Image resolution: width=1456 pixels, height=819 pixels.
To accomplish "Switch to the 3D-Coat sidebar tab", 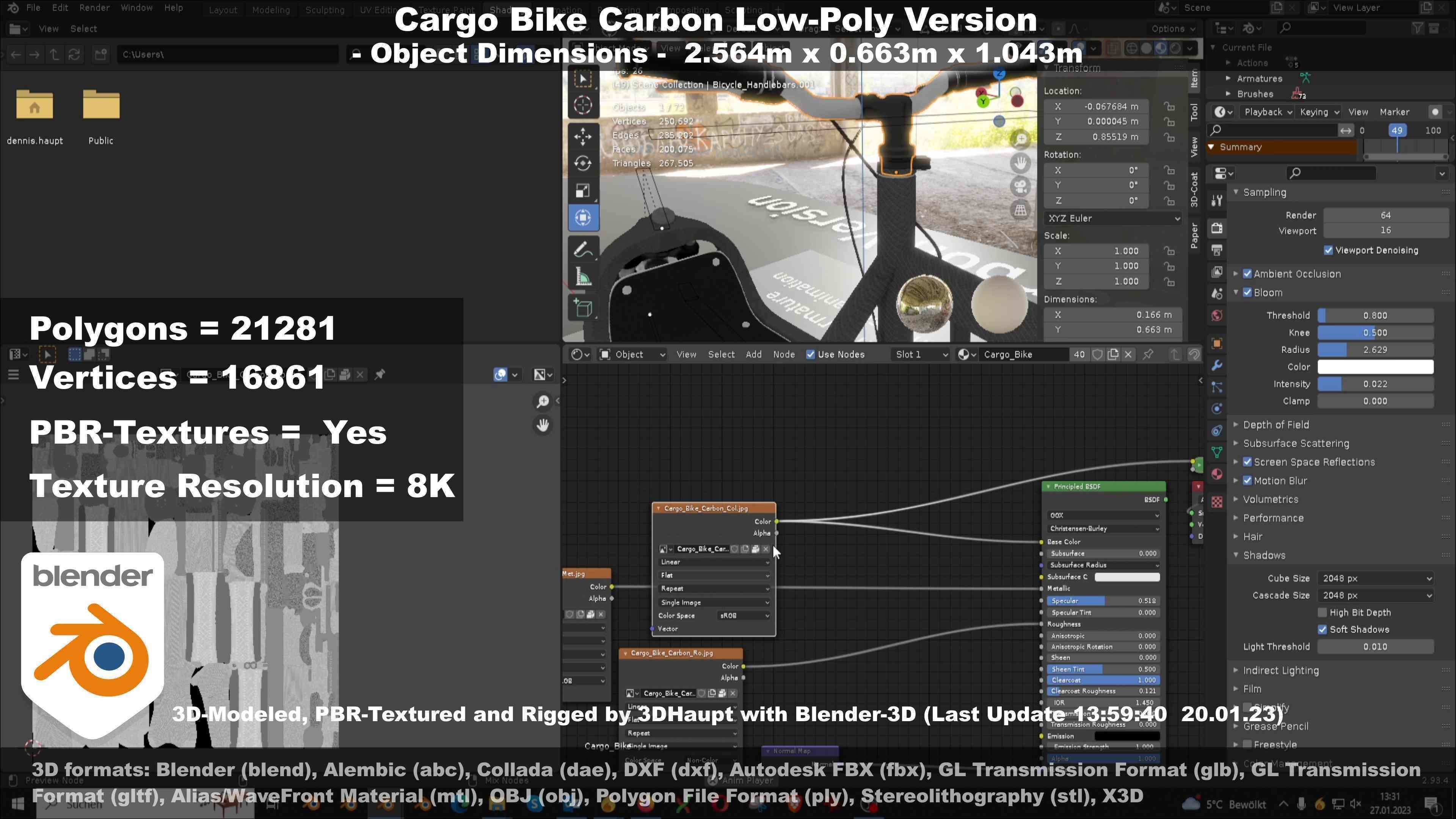I will [x=1194, y=190].
